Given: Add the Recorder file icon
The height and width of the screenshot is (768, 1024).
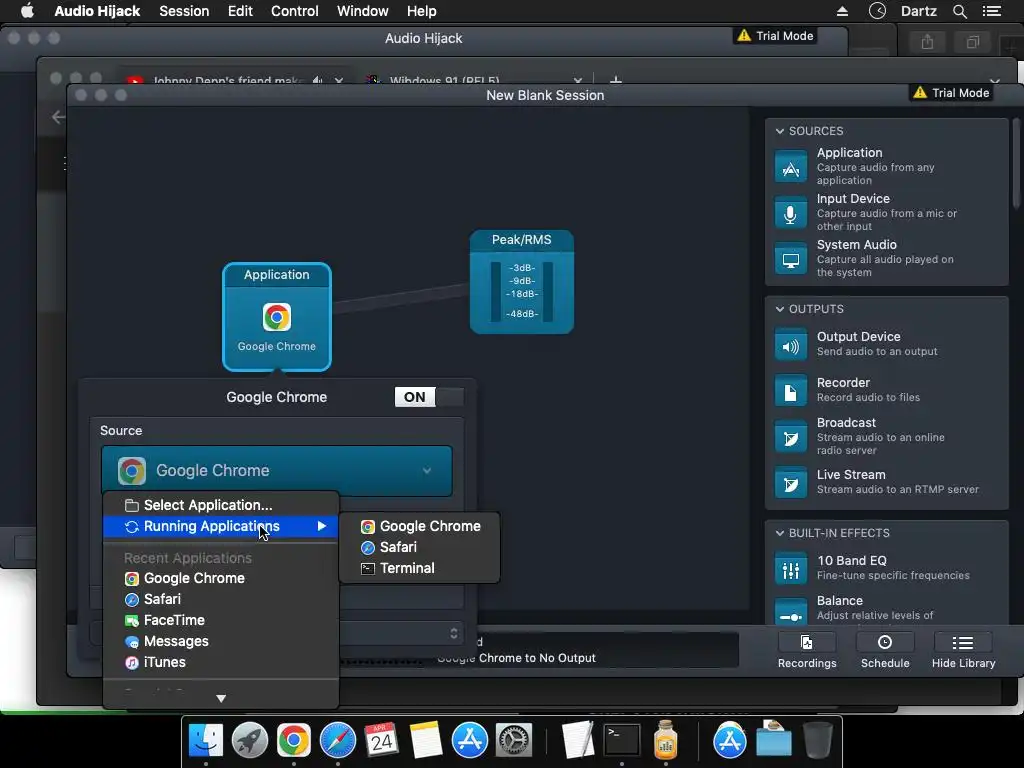Looking at the screenshot, I should [x=790, y=391].
